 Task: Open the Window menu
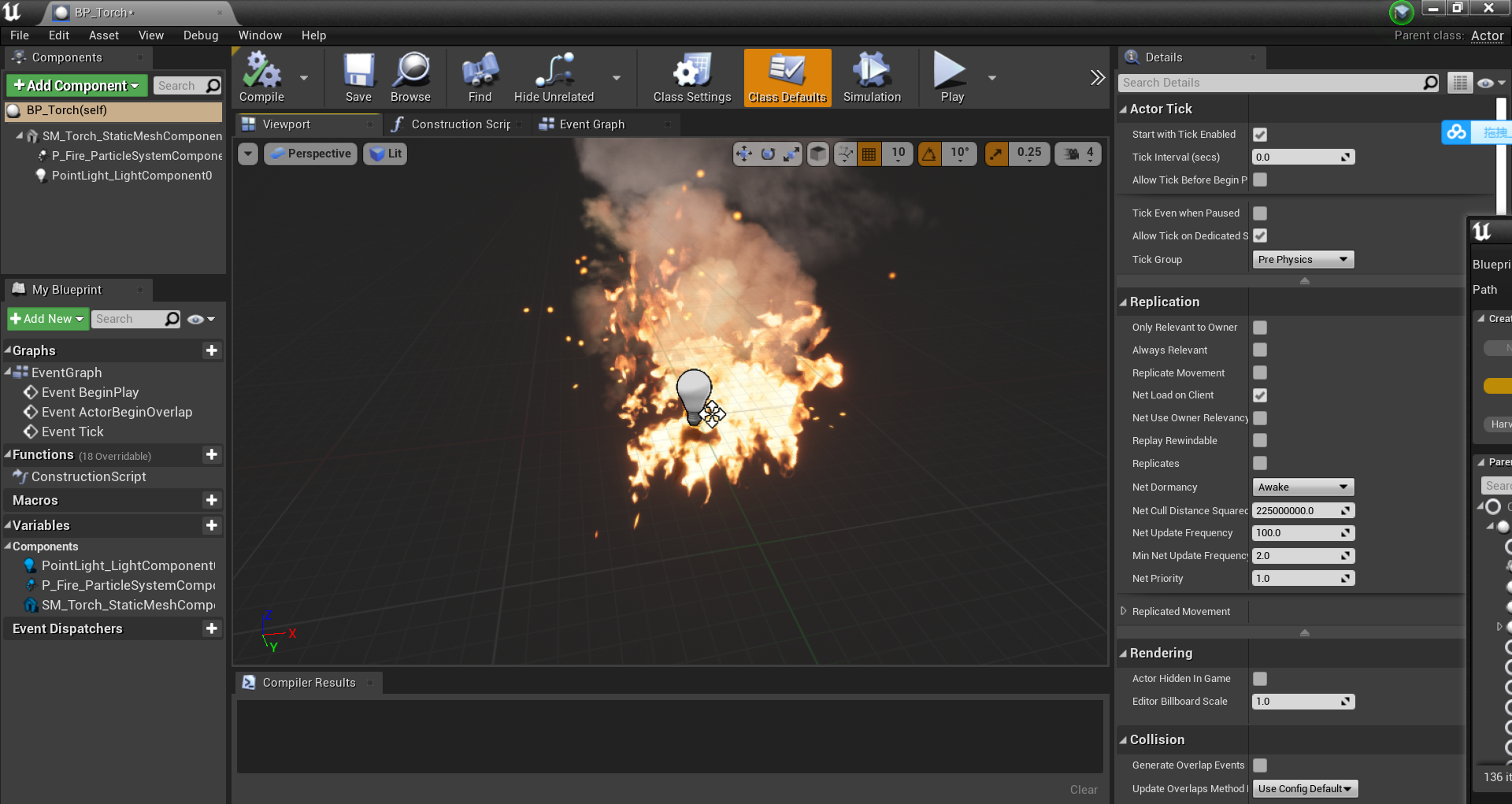(260, 35)
